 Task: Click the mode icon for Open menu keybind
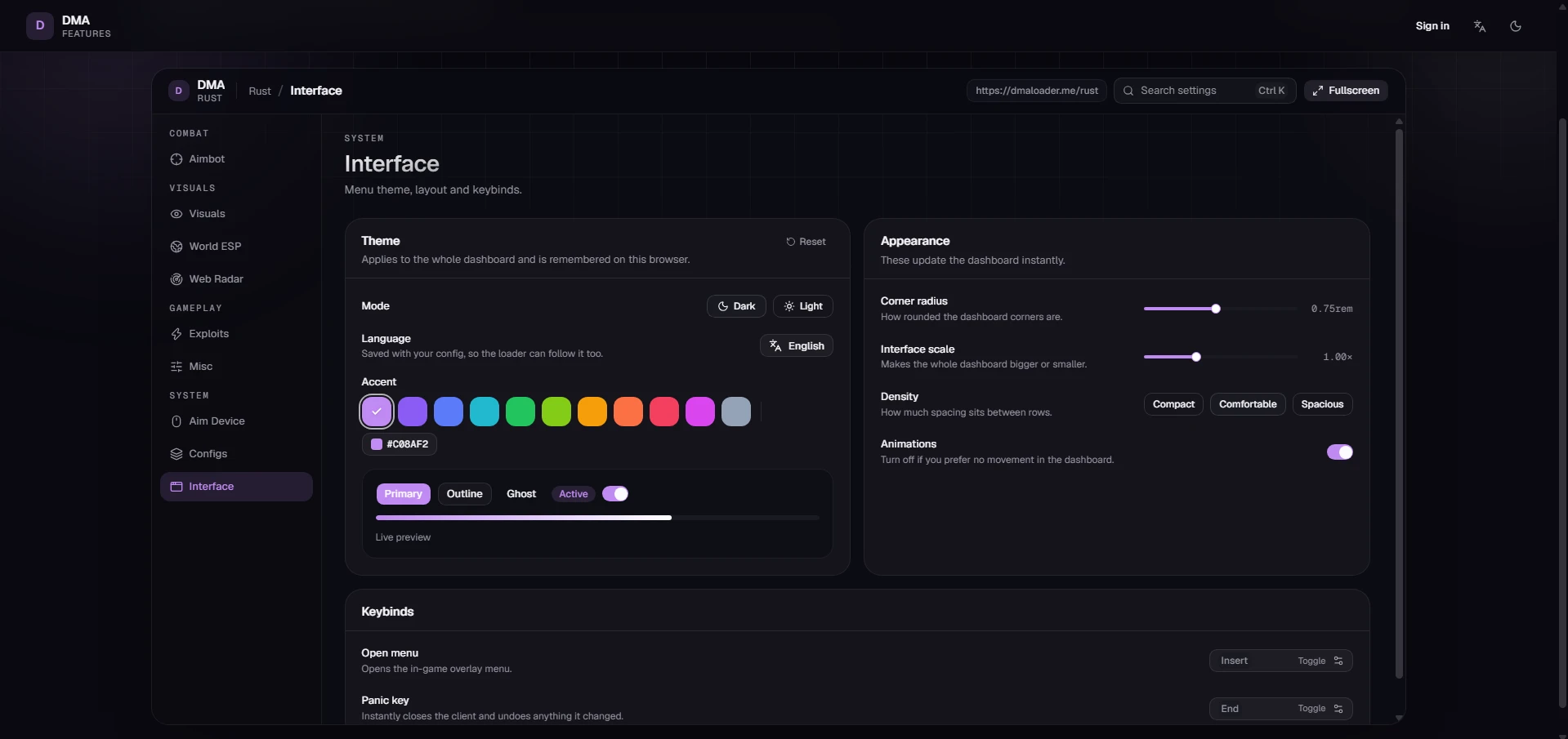click(x=1338, y=661)
